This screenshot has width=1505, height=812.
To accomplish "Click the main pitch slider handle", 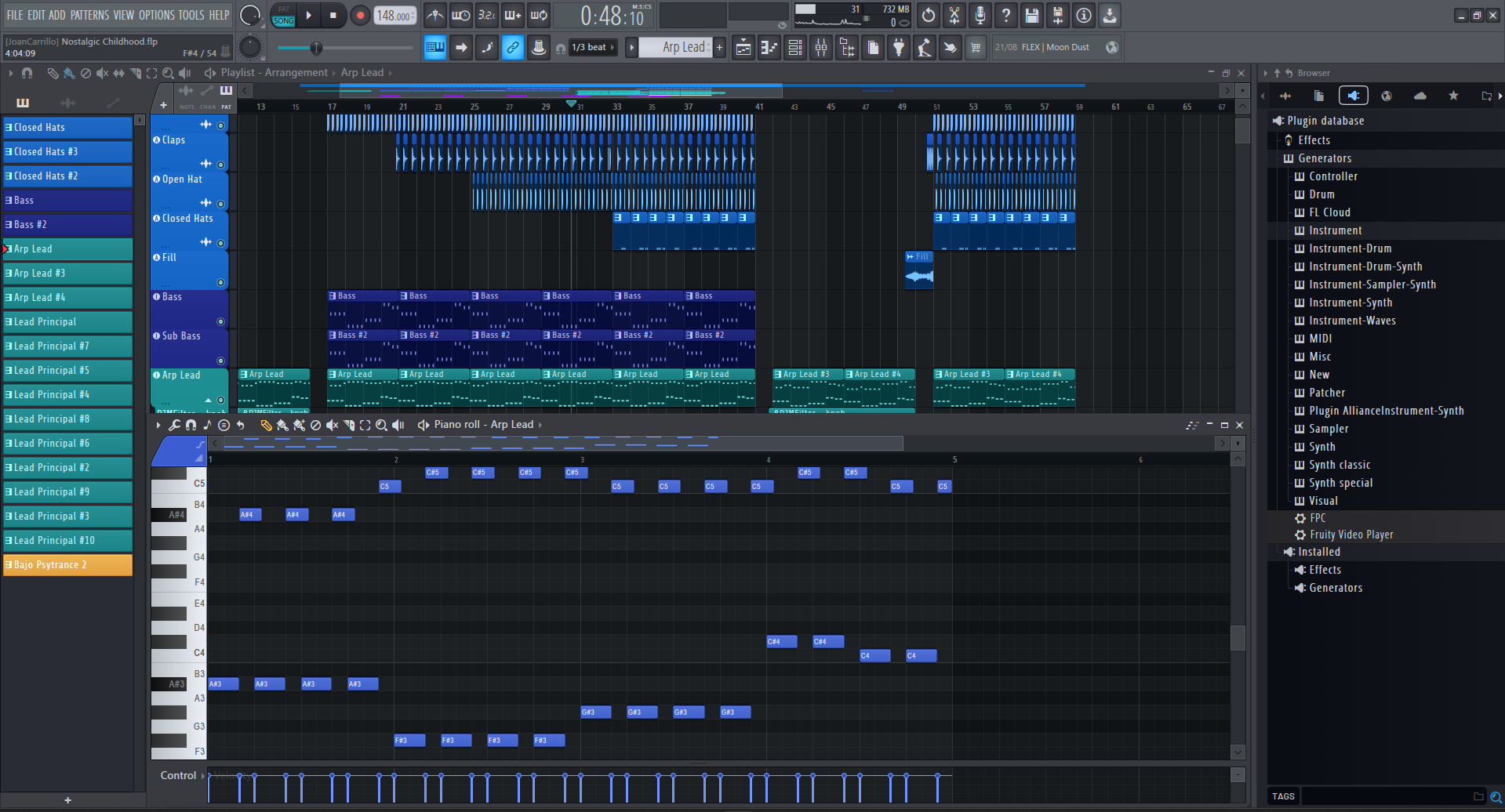I will tap(316, 49).
